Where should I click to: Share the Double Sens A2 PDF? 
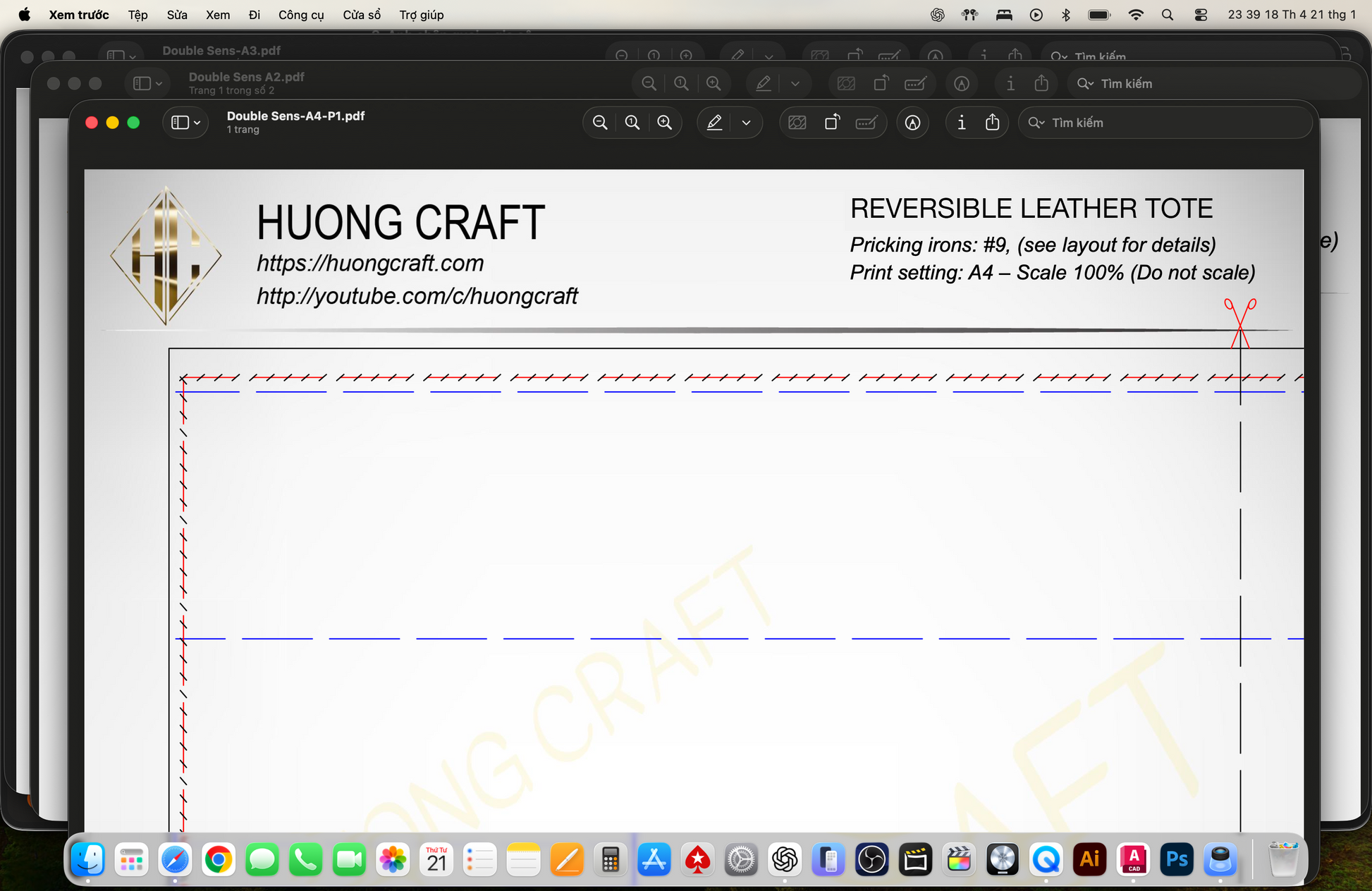tap(1041, 84)
